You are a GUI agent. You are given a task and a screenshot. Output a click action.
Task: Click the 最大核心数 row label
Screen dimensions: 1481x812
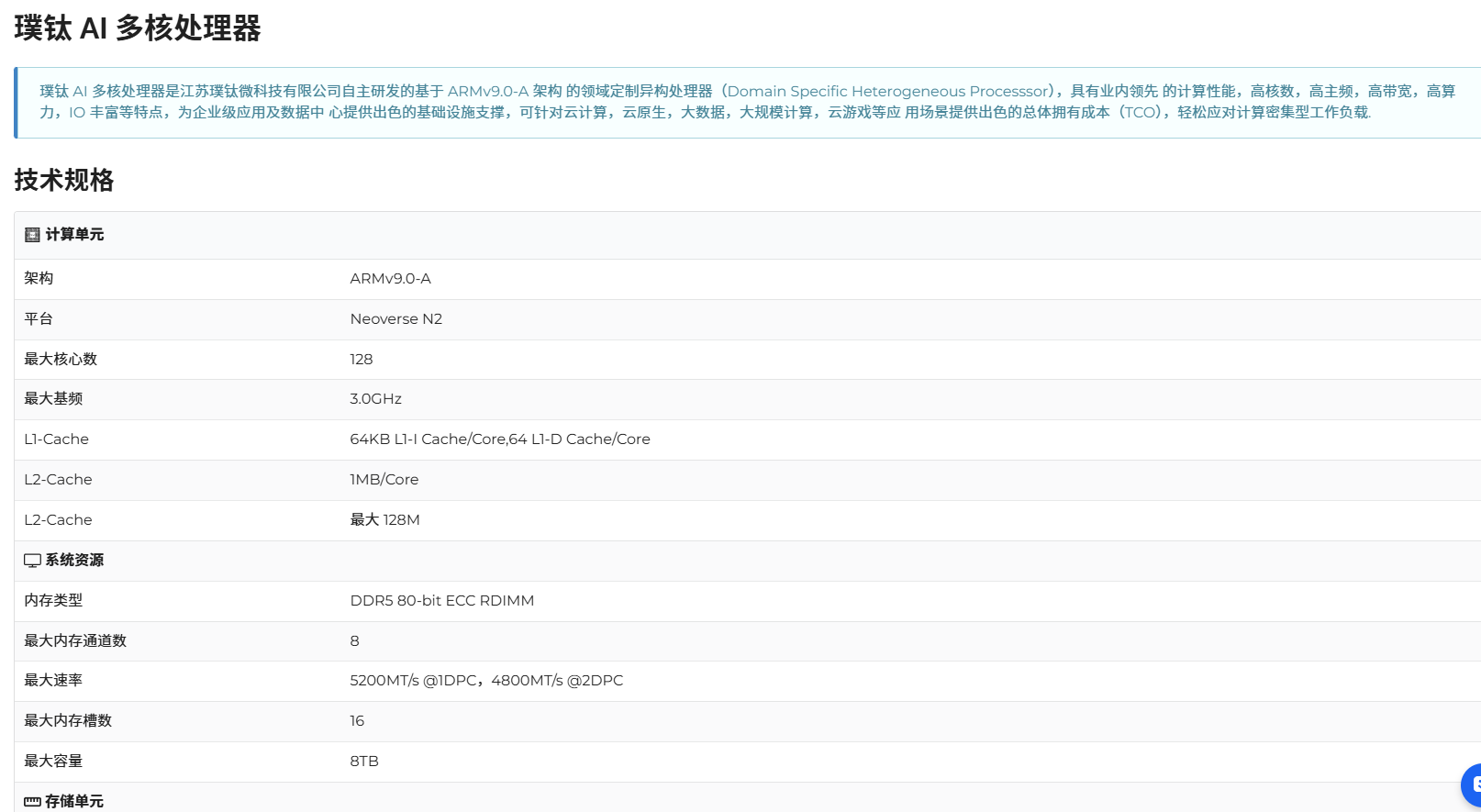(x=61, y=360)
